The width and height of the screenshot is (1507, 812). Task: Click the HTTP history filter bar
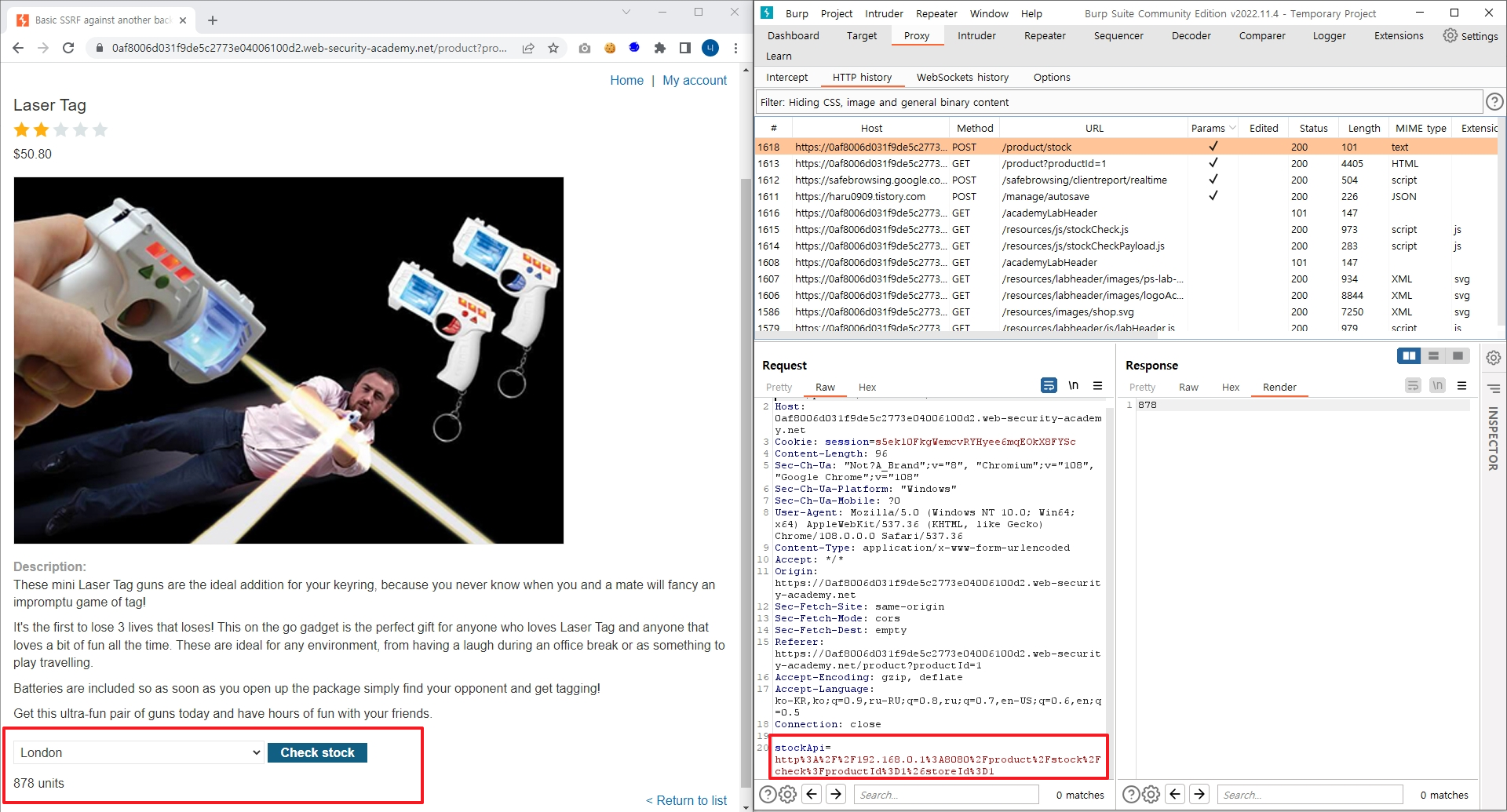[1118, 102]
